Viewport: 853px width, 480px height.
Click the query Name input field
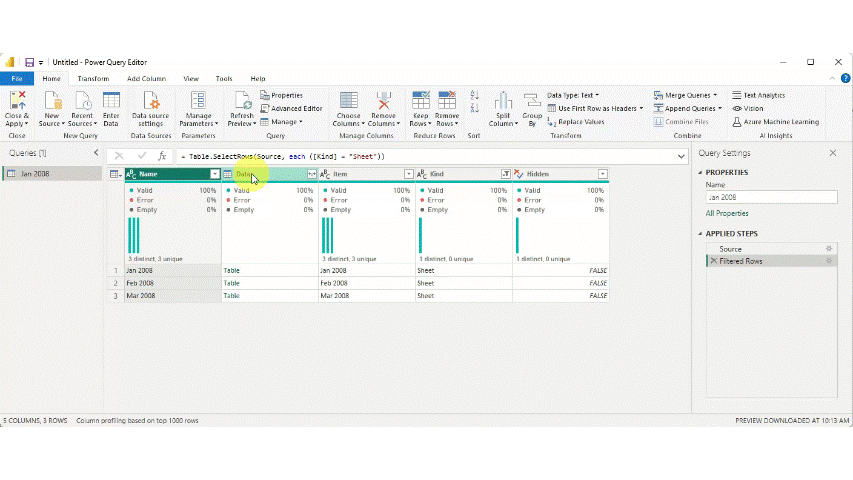coord(770,197)
